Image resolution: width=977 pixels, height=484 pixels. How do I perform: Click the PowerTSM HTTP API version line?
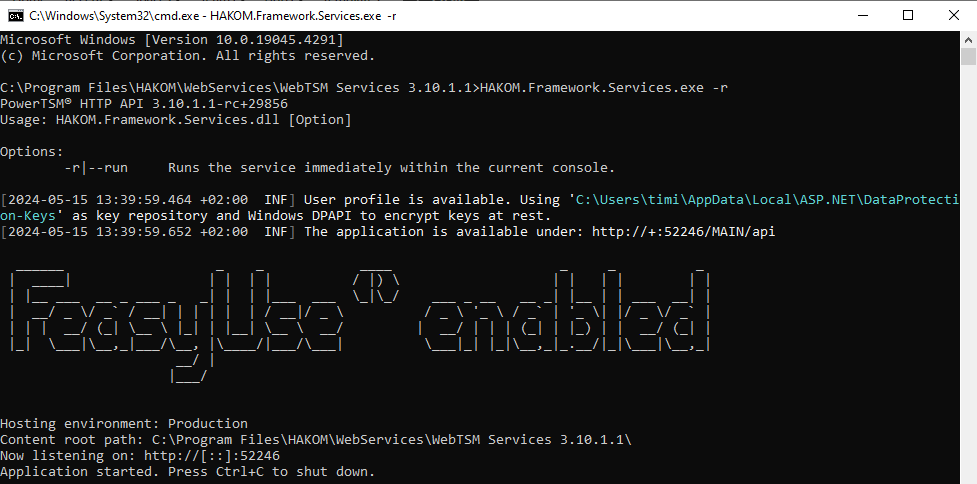click(144, 104)
